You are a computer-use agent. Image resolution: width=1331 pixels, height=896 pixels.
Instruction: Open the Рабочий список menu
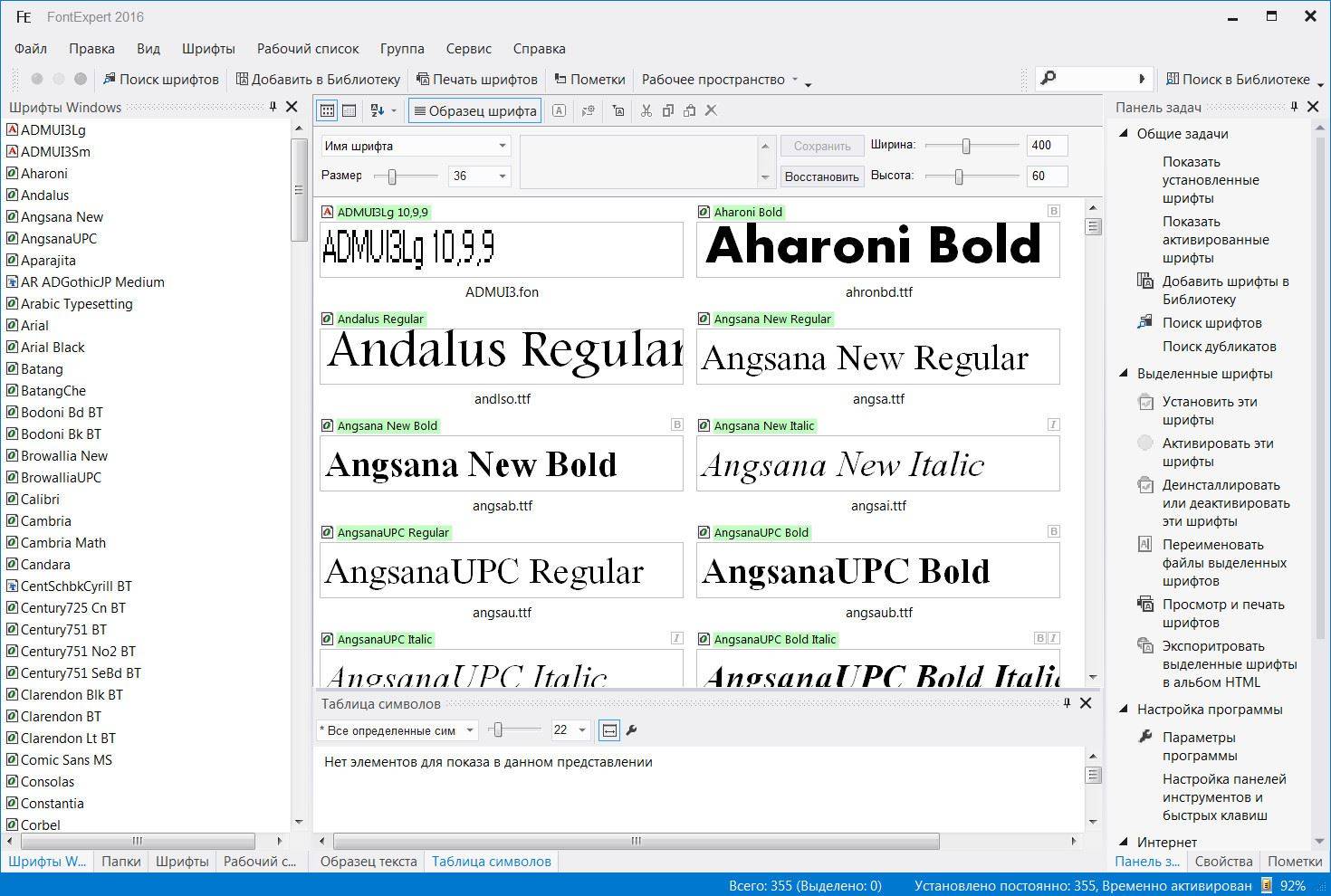[308, 49]
